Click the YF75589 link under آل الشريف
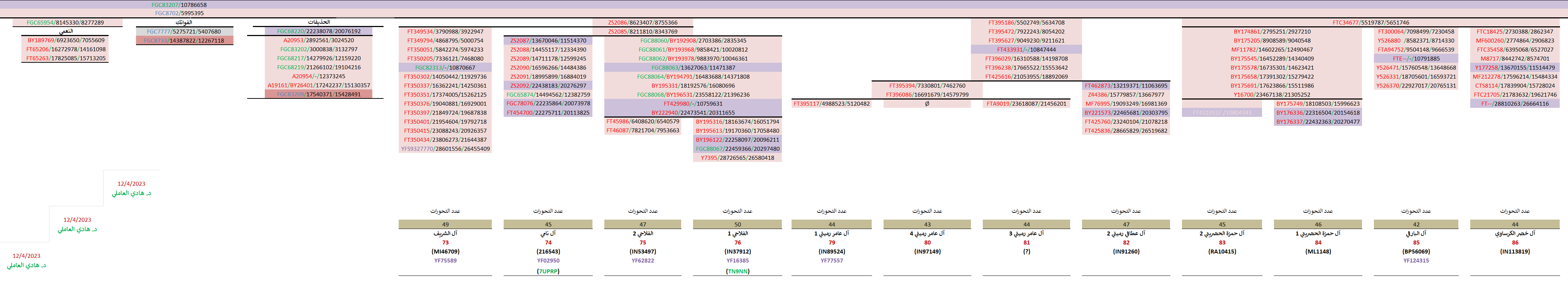This screenshot has width=1568, height=282. (x=445, y=261)
